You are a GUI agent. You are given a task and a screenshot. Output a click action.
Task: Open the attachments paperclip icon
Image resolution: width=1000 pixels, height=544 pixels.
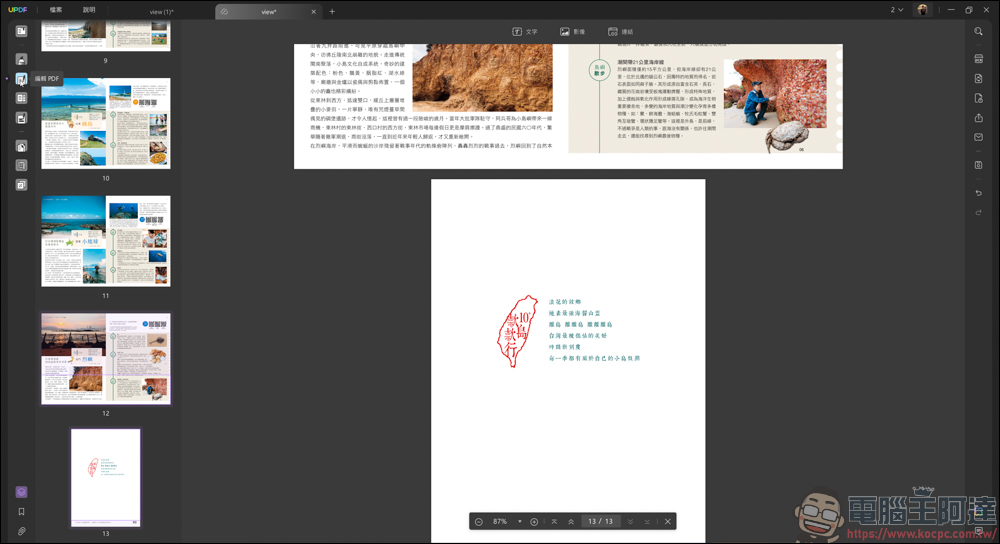pyautogui.click(x=21, y=531)
